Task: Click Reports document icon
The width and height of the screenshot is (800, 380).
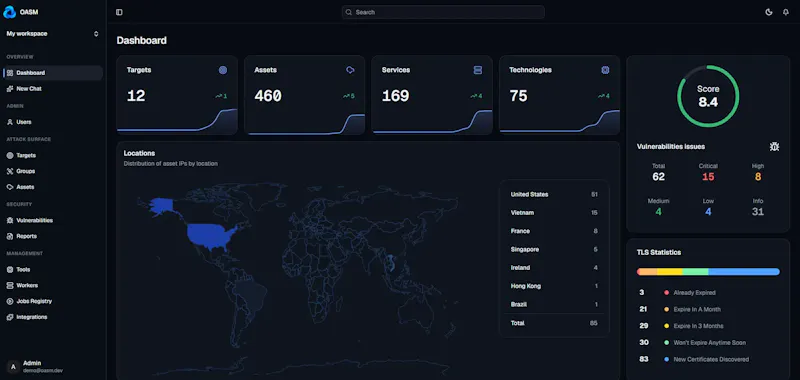Action: 10,236
